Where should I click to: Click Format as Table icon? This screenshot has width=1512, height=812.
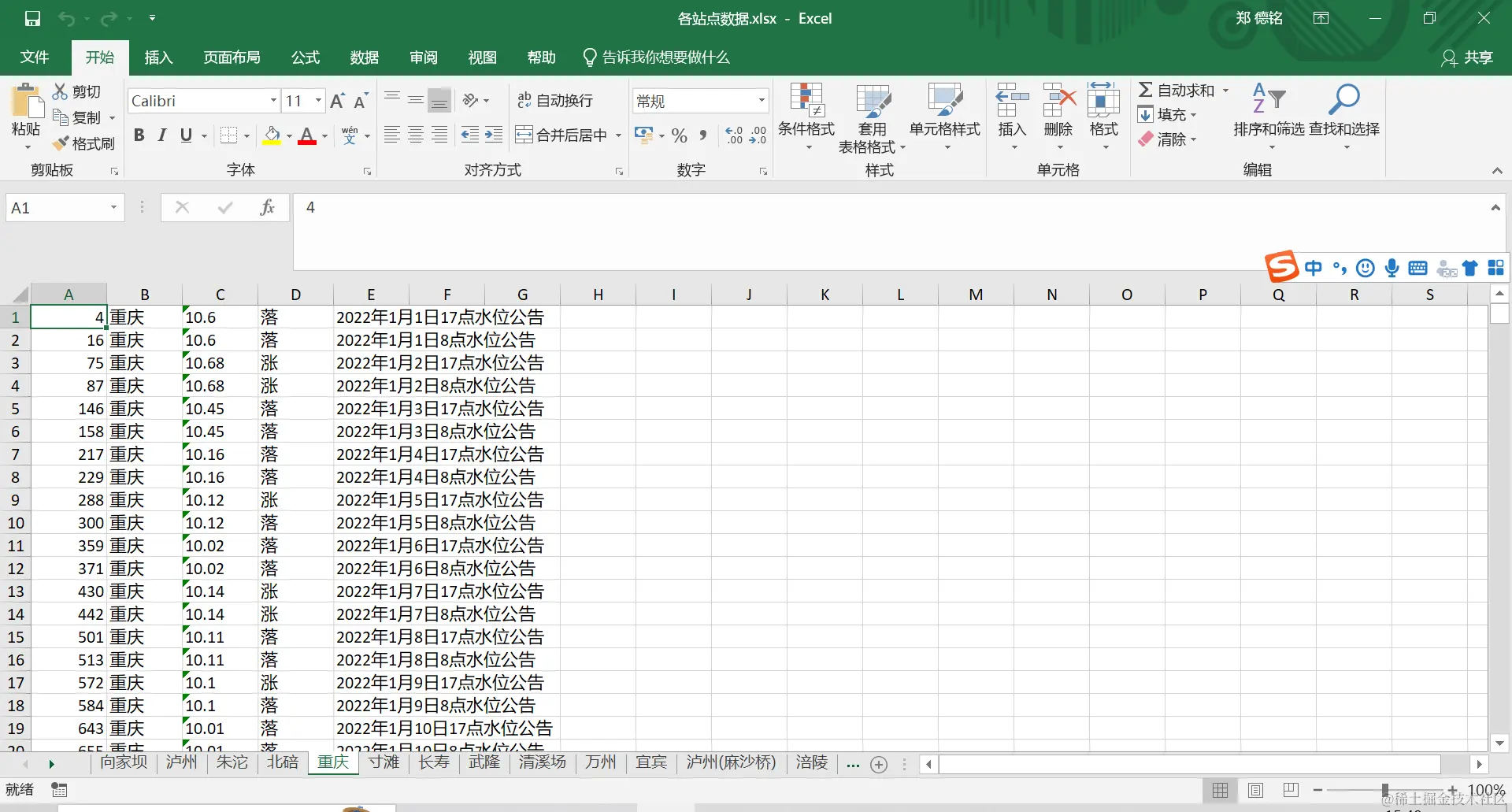click(x=873, y=100)
